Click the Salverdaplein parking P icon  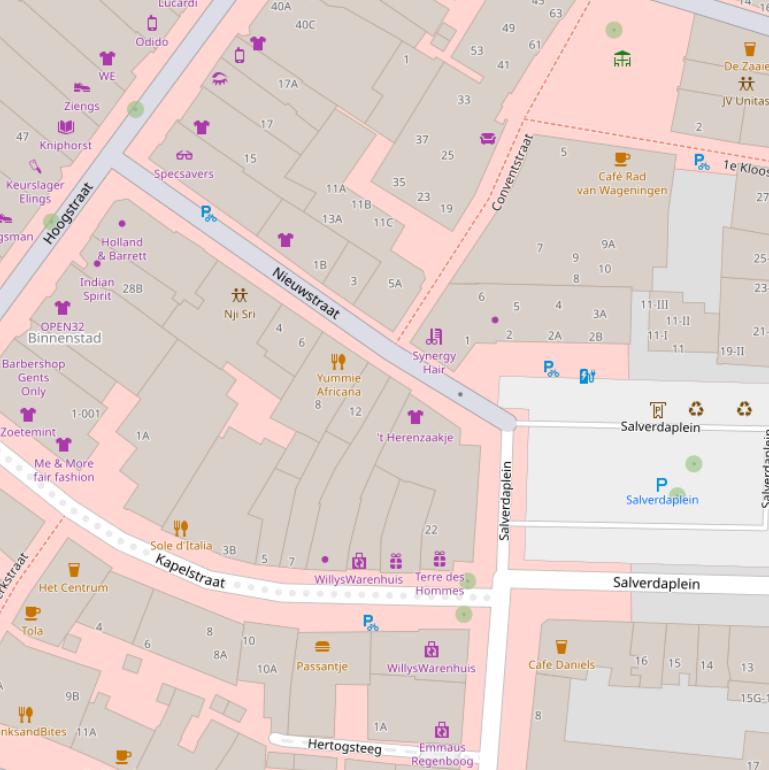click(661, 484)
